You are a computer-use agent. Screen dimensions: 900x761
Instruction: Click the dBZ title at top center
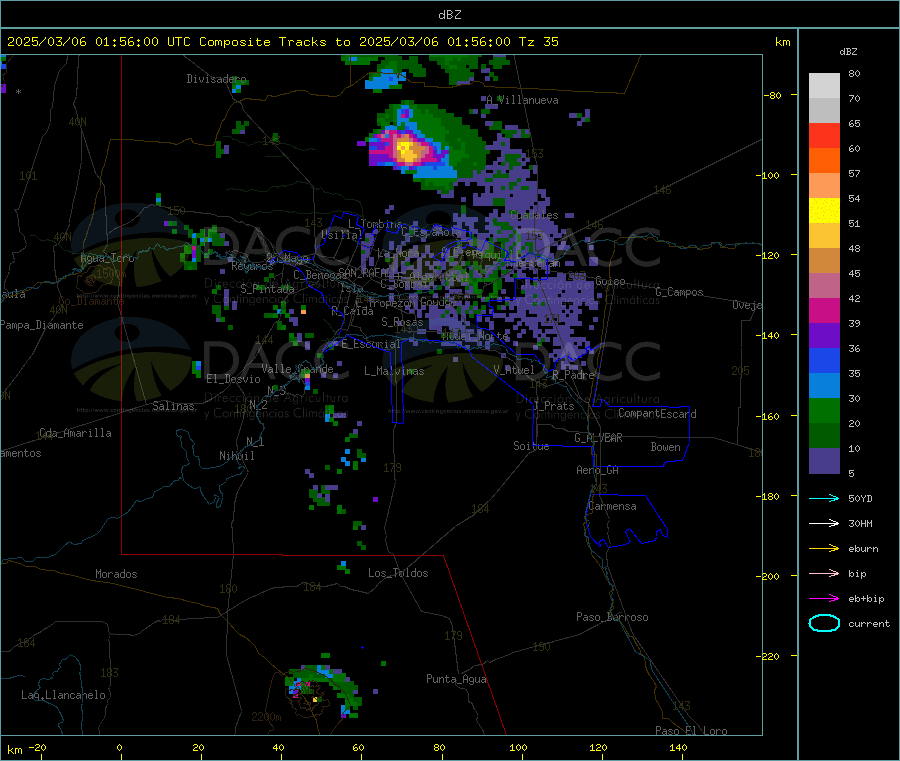449,15
